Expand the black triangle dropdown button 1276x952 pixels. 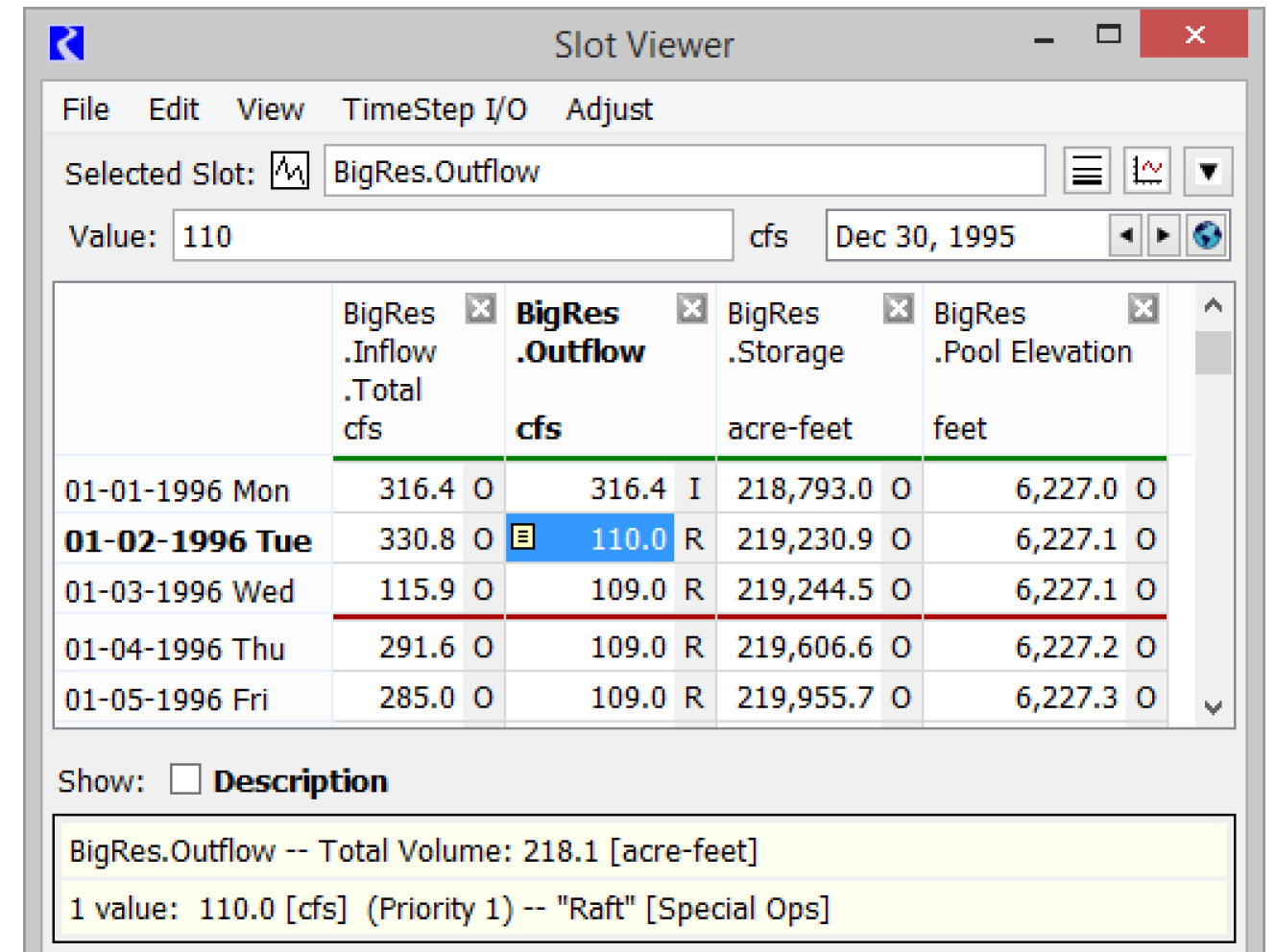point(1208,172)
